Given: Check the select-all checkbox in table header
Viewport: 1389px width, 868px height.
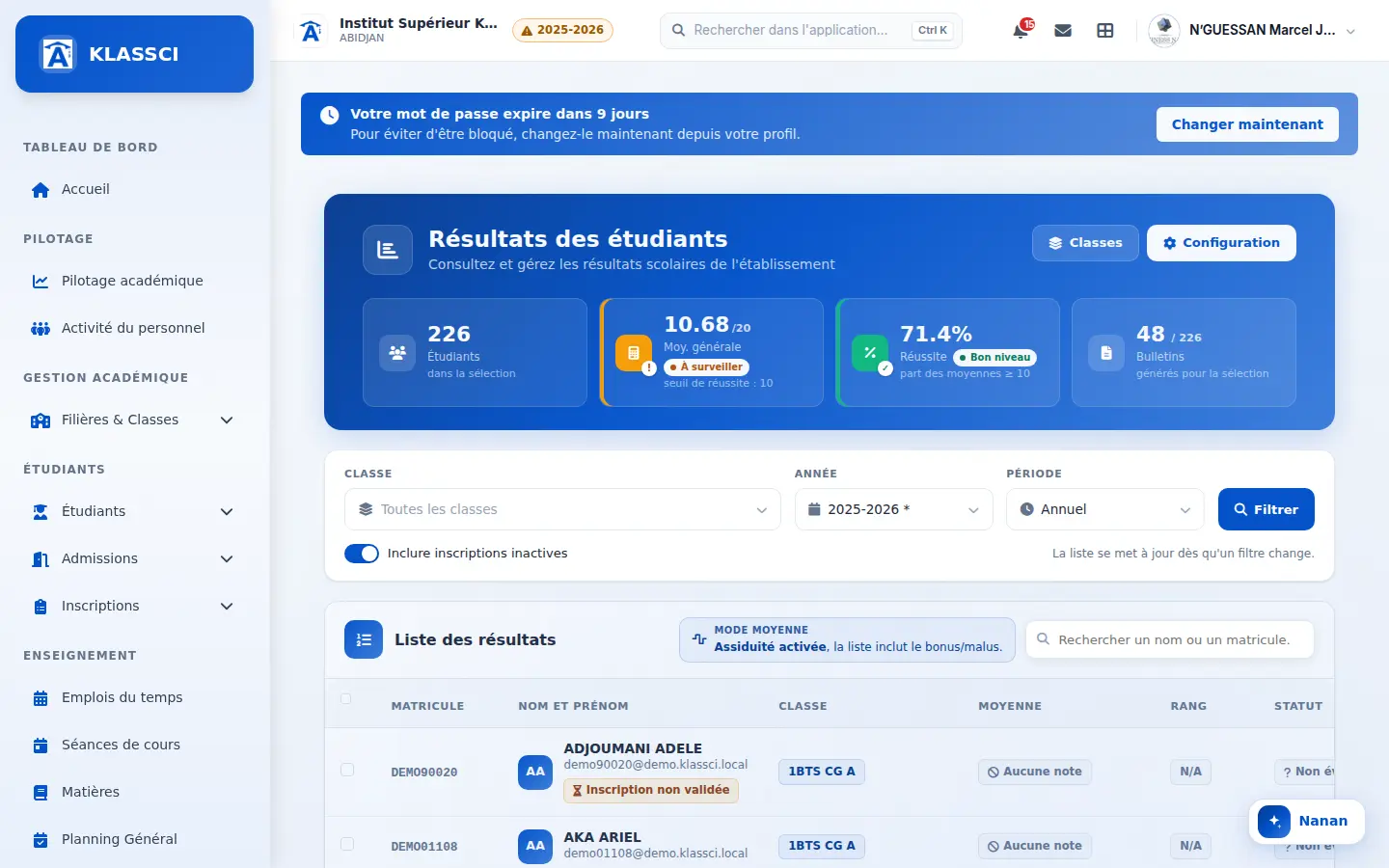Looking at the screenshot, I should coord(346,699).
